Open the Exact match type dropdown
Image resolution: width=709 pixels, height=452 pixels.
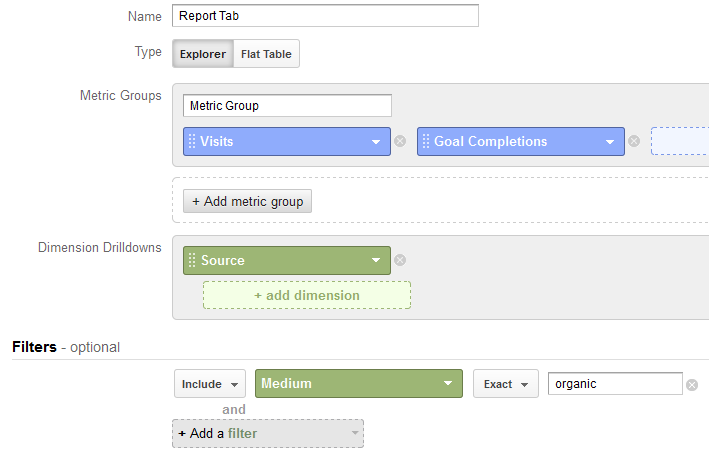coord(505,384)
